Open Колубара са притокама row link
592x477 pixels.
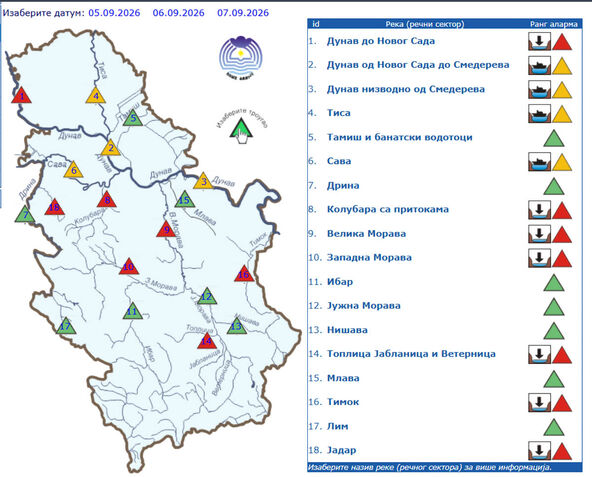(x=388, y=209)
